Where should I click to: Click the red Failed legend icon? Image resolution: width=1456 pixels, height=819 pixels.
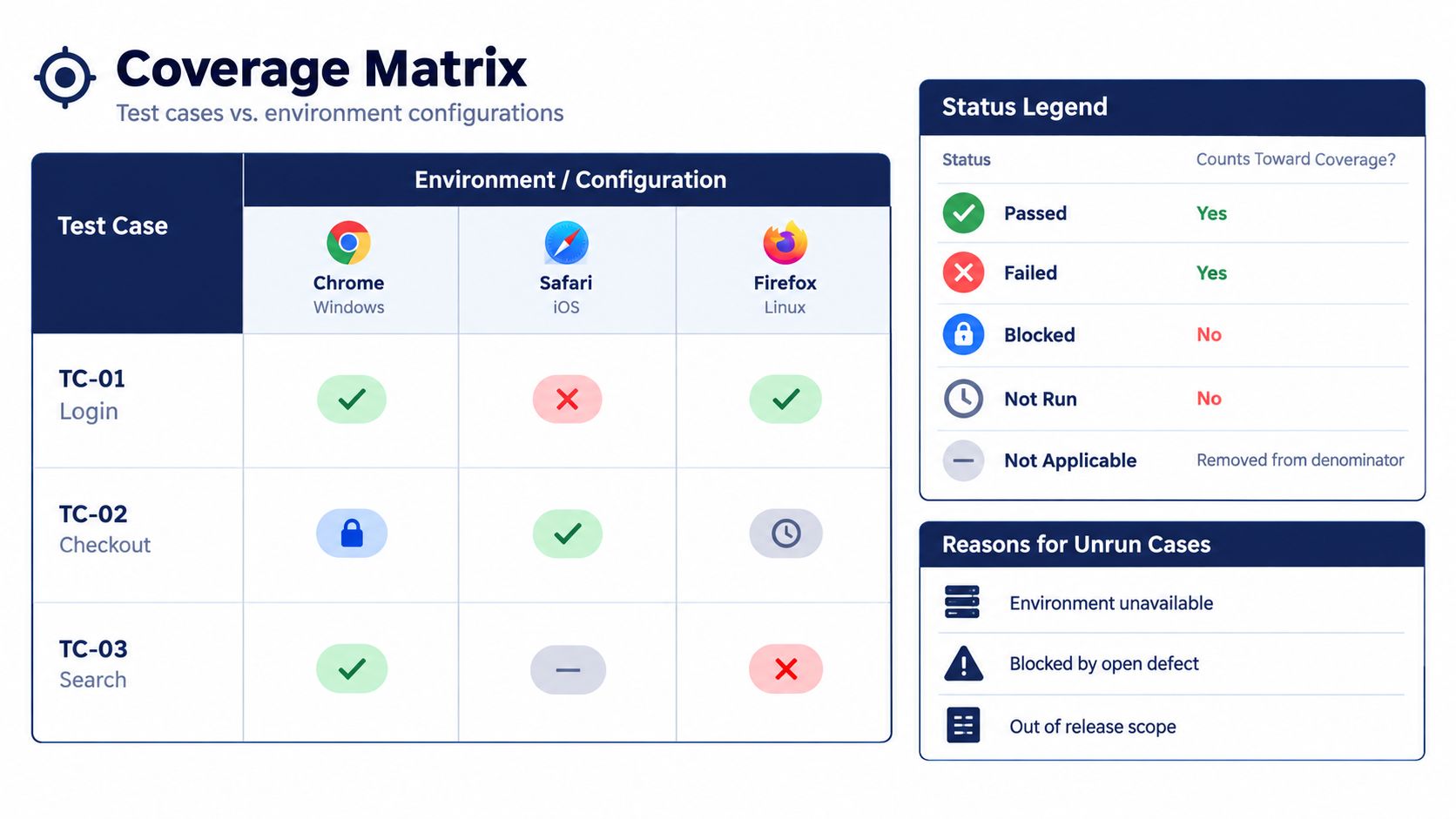coord(963,273)
